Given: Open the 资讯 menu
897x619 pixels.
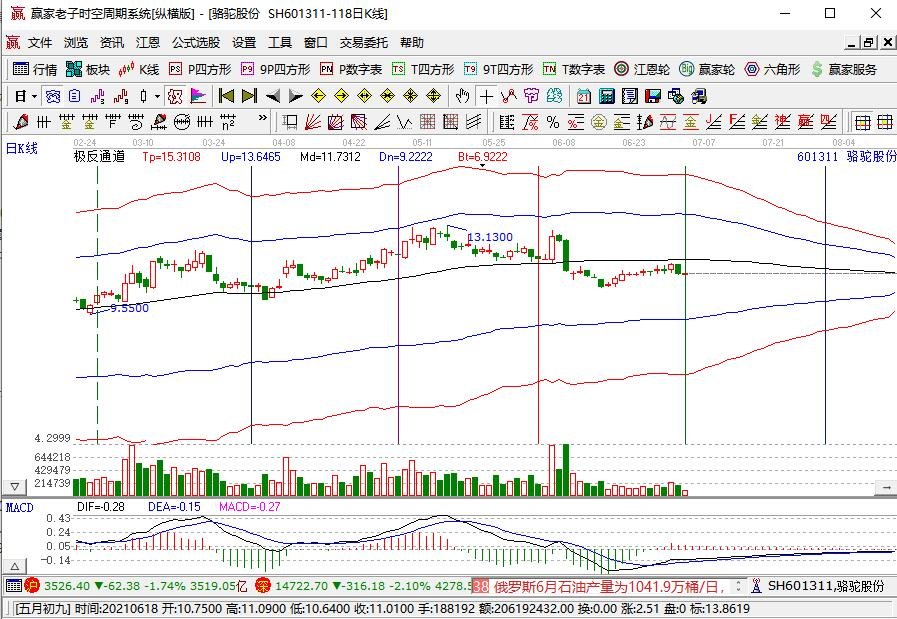Looking at the screenshot, I should coord(112,42).
